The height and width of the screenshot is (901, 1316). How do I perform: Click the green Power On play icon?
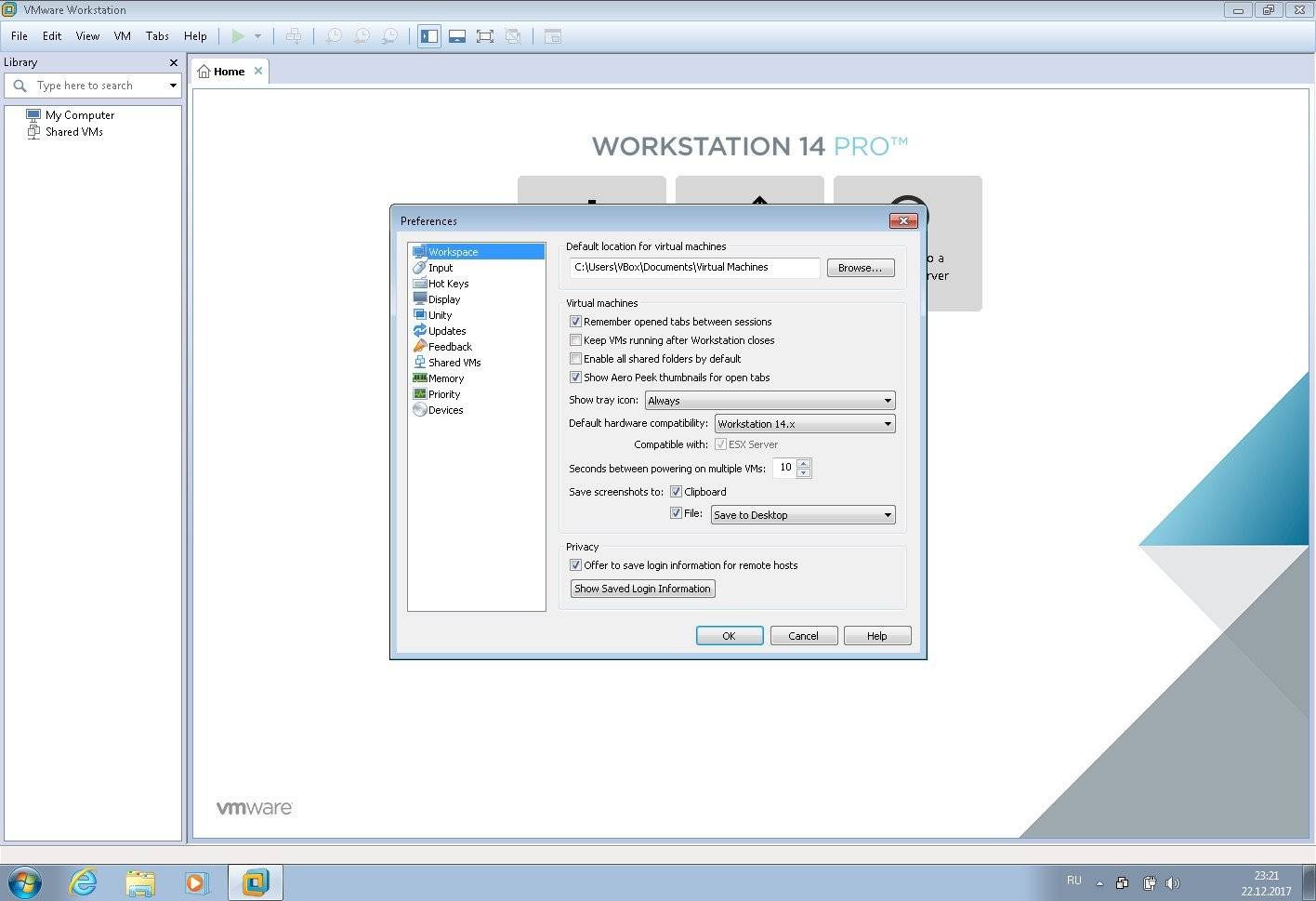coord(238,36)
